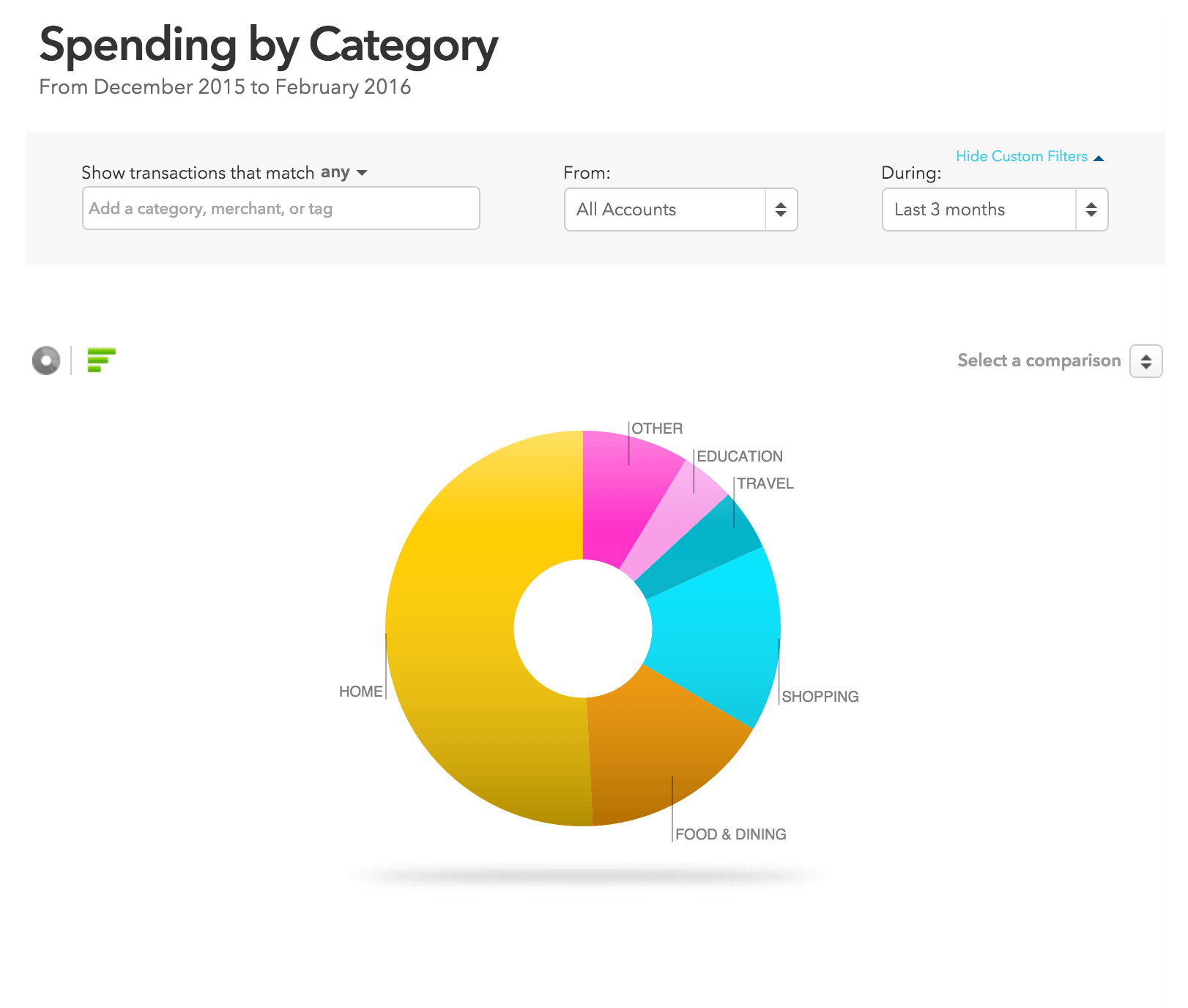The height and width of the screenshot is (1008, 1188).
Task: Switch to donut chart view icon
Action: click(46, 360)
